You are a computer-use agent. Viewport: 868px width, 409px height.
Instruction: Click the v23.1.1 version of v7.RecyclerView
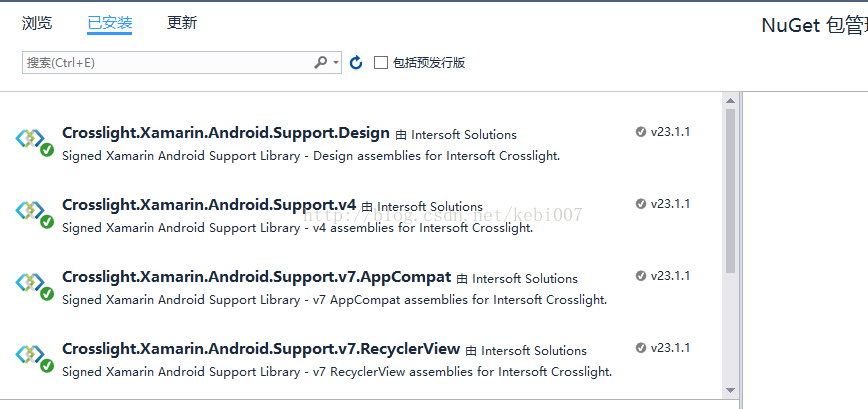(670, 348)
